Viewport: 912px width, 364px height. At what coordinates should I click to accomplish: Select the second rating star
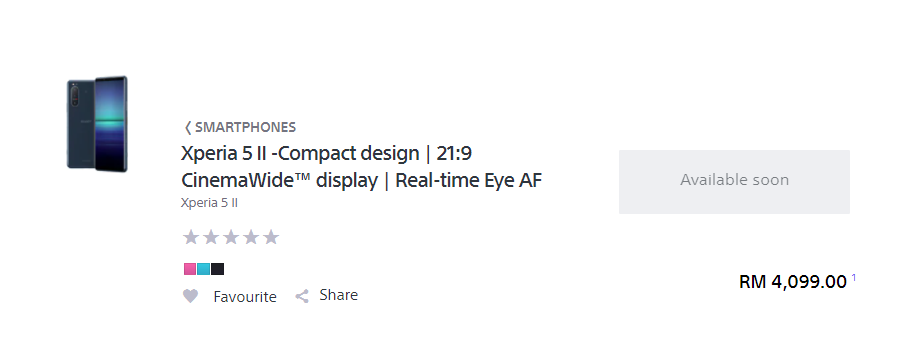click(211, 237)
